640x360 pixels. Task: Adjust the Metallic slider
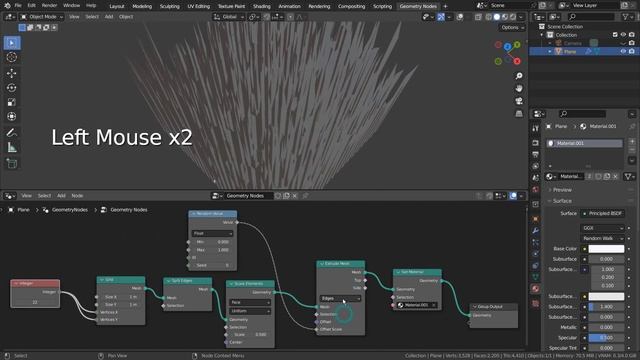pos(606,327)
